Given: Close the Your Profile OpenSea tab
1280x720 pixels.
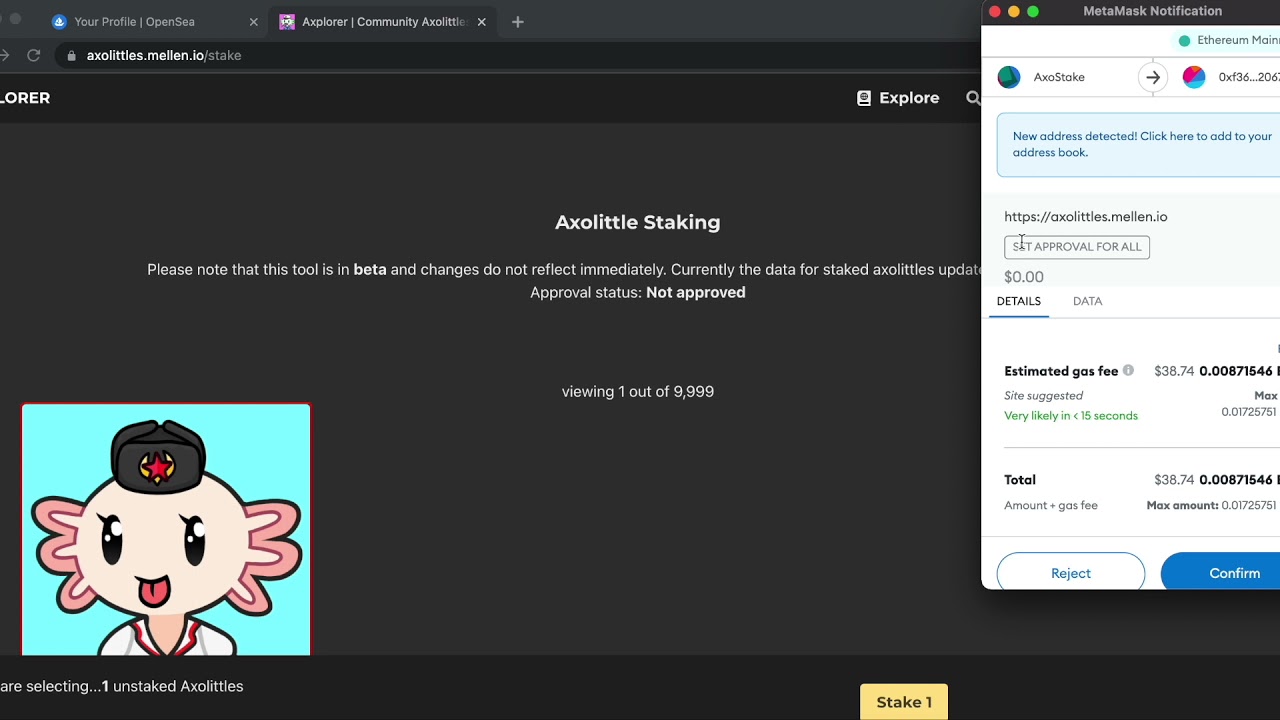Looking at the screenshot, I should click(x=253, y=22).
